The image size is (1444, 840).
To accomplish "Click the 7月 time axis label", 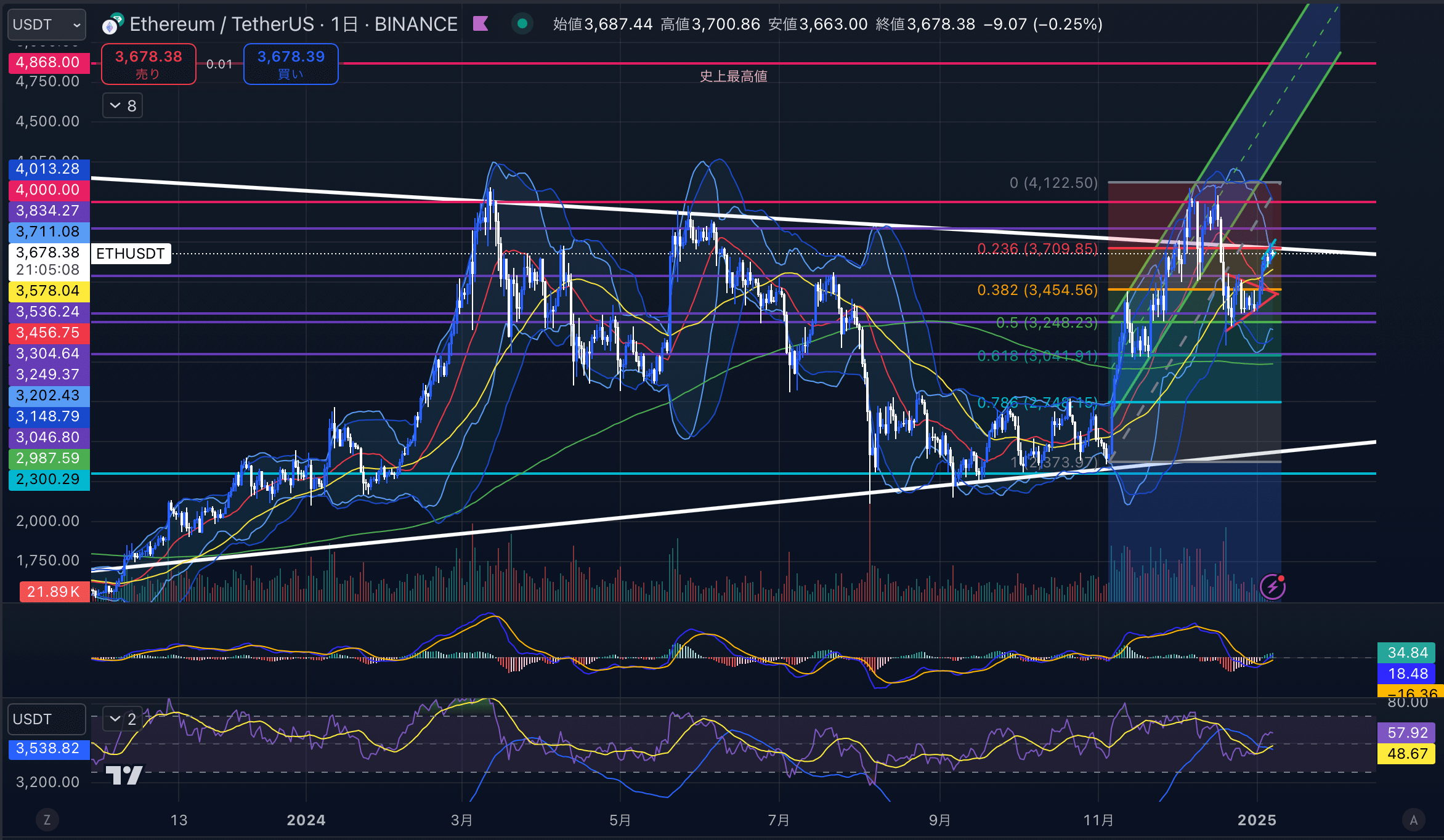I will pyautogui.click(x=779, y=820).
